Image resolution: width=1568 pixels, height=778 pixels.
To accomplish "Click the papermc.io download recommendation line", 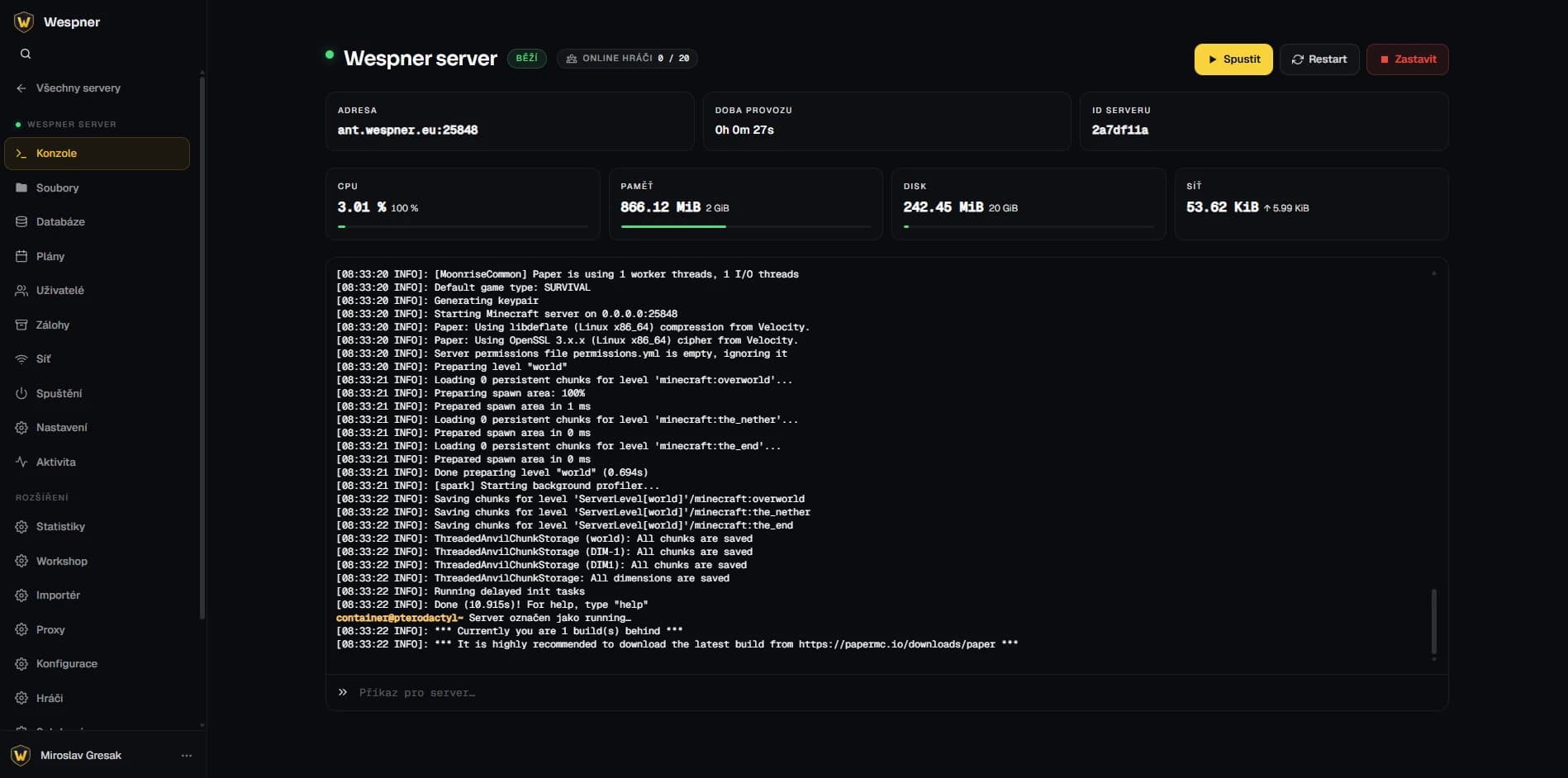I will [x=677, y=644].
